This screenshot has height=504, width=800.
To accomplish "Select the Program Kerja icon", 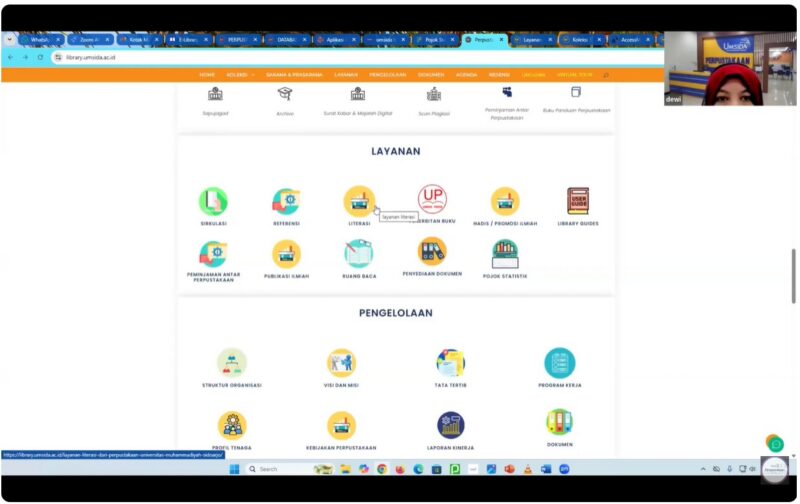I will click(x=559, y=362).
